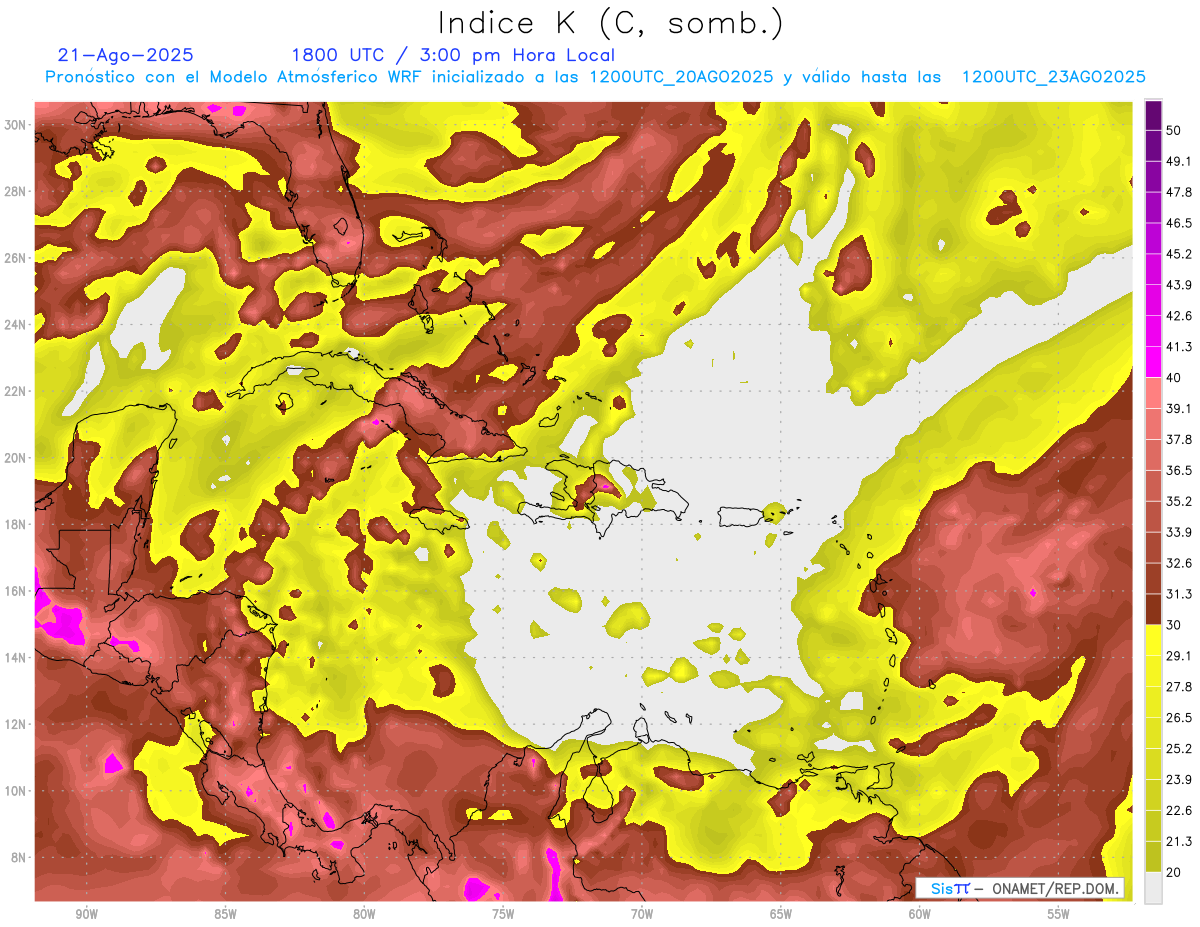Click colorbar value "21.3"

click(x=1178, y=842)
